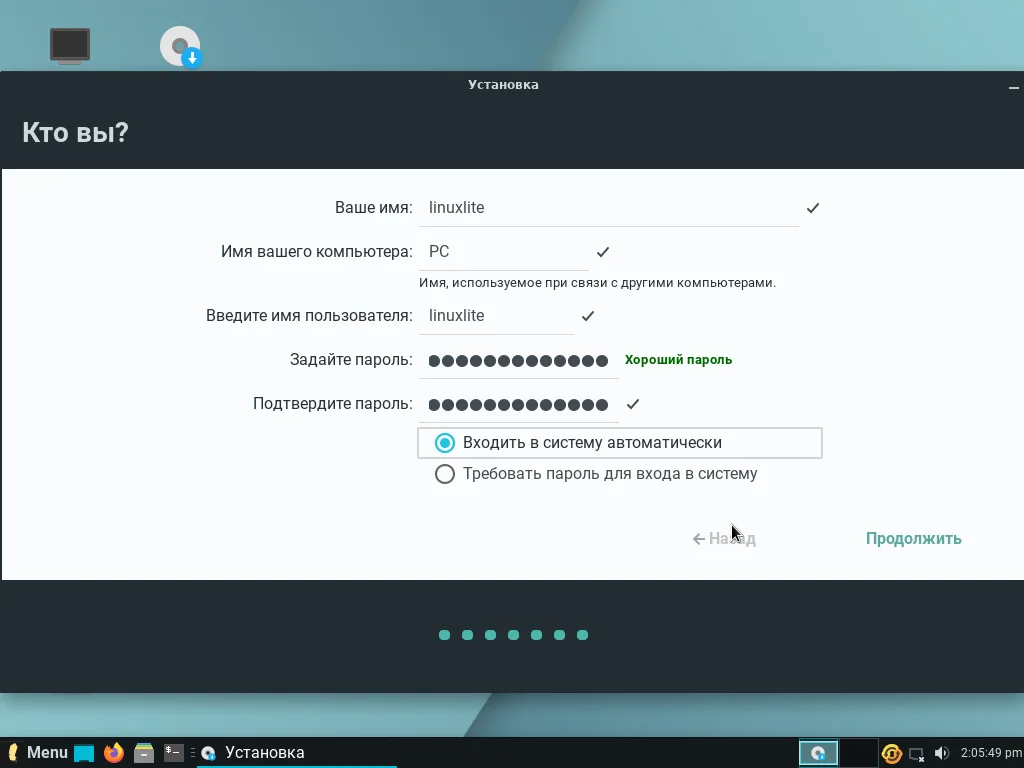The image size is (1024, 768).
Task: Click the Продолжить button
Action: [x=912, y=538]
